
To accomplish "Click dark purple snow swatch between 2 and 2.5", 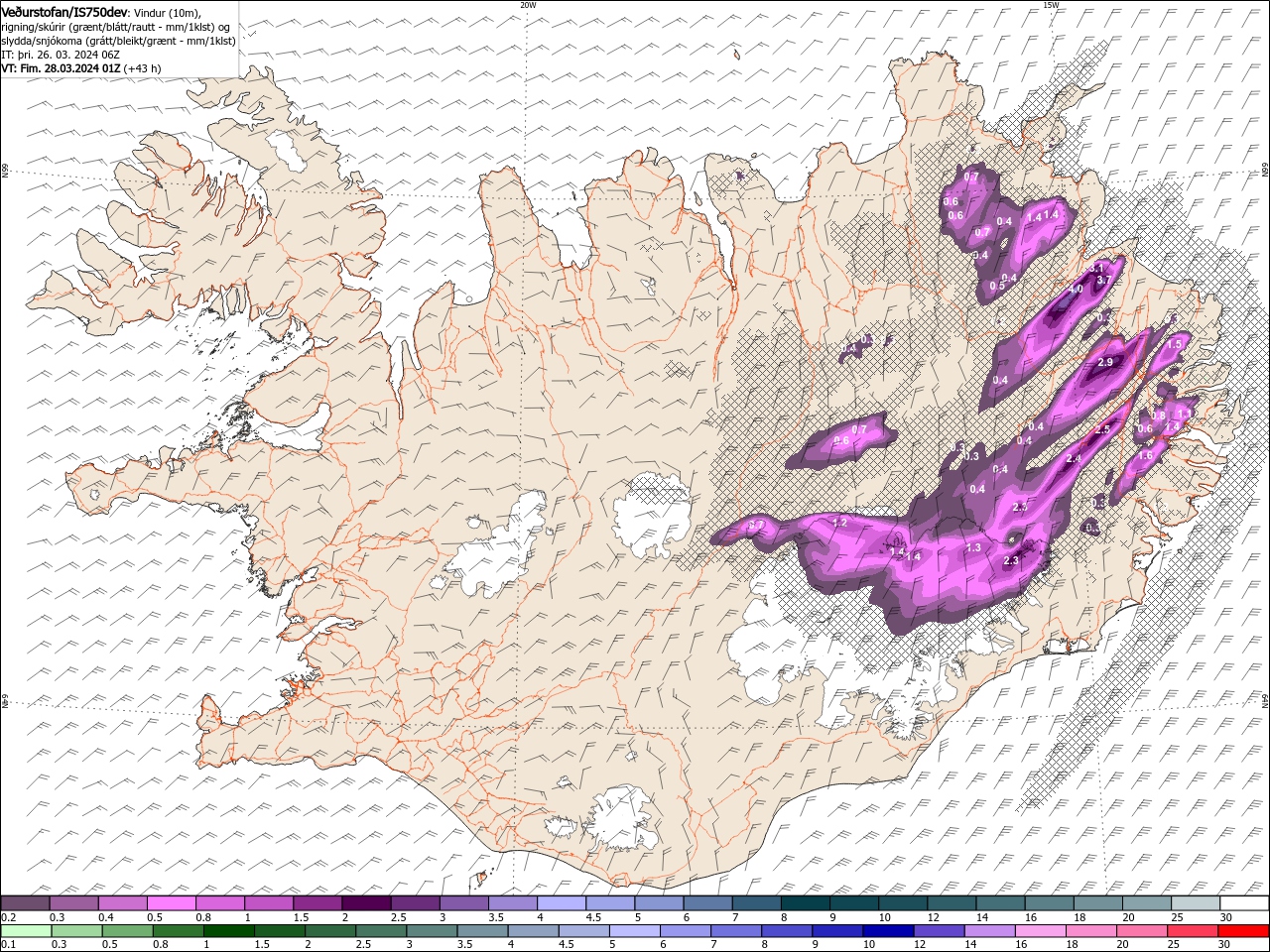I will click(365, 903).
